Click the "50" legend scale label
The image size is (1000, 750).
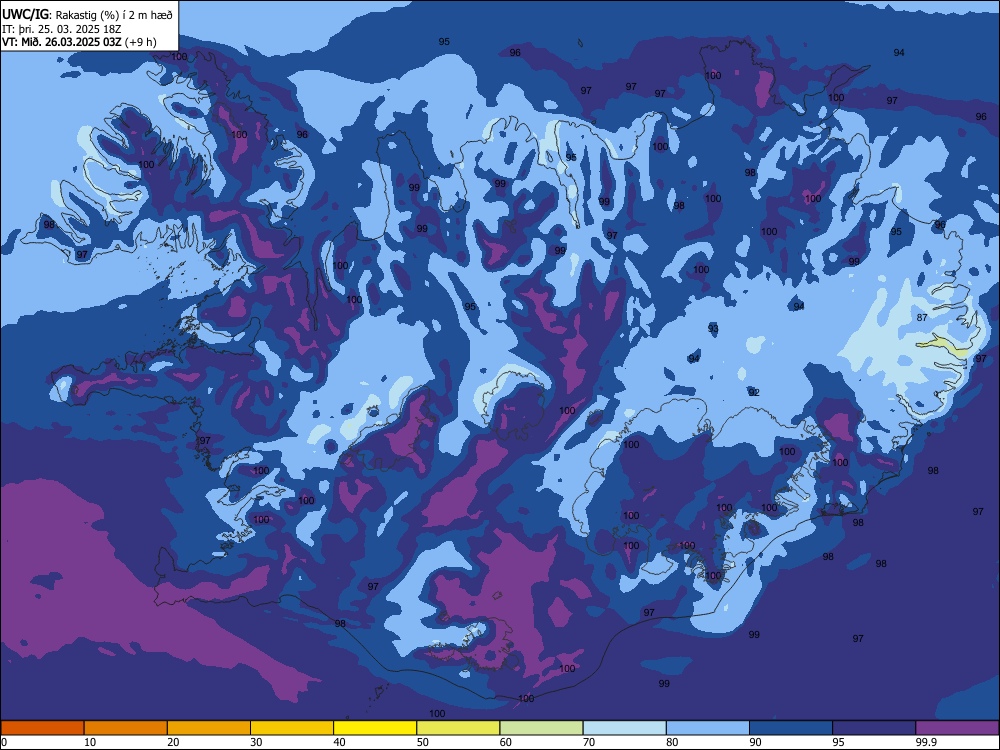[423, 742]
